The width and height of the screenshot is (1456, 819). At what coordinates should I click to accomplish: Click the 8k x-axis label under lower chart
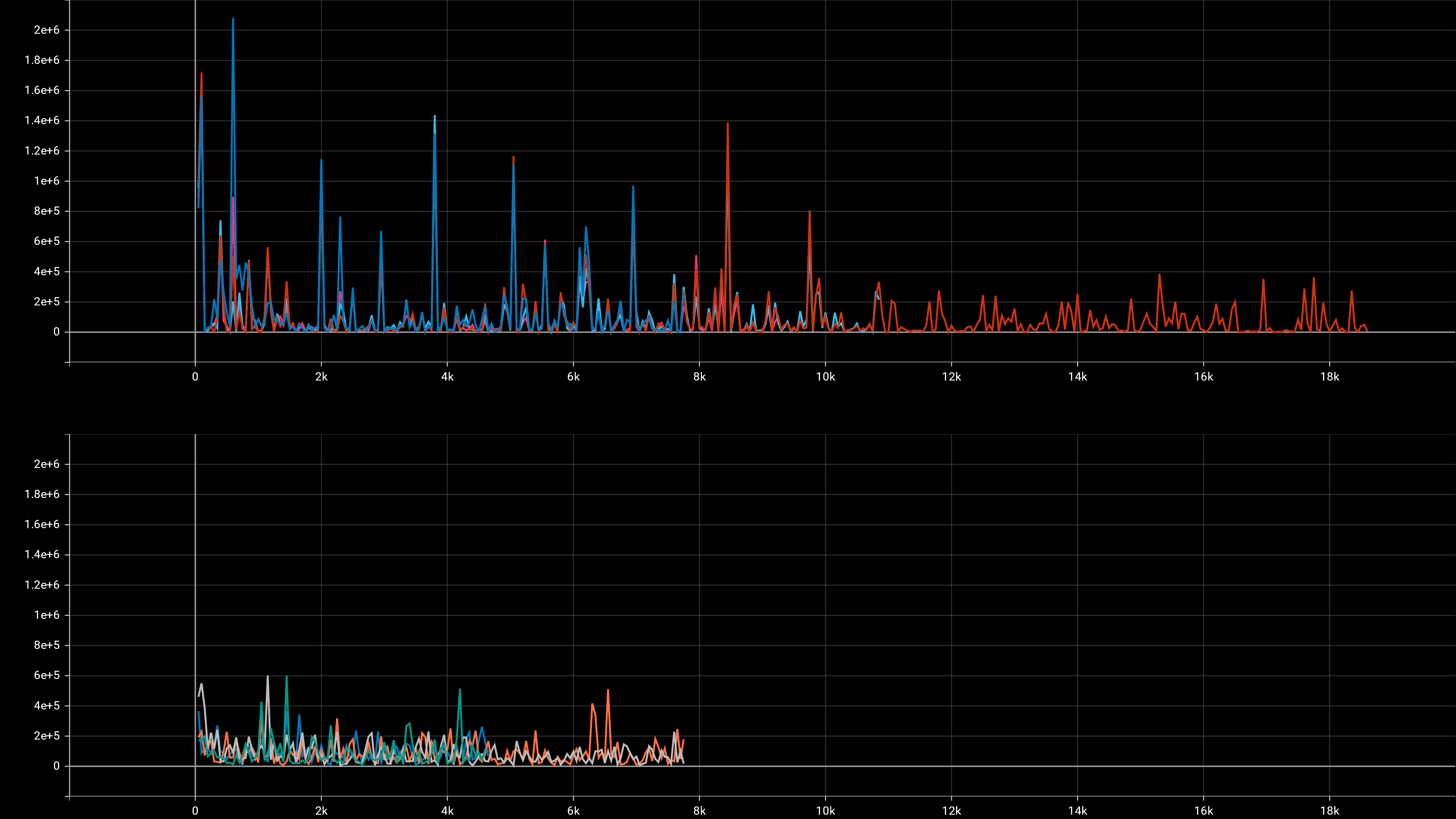point(699,811)
